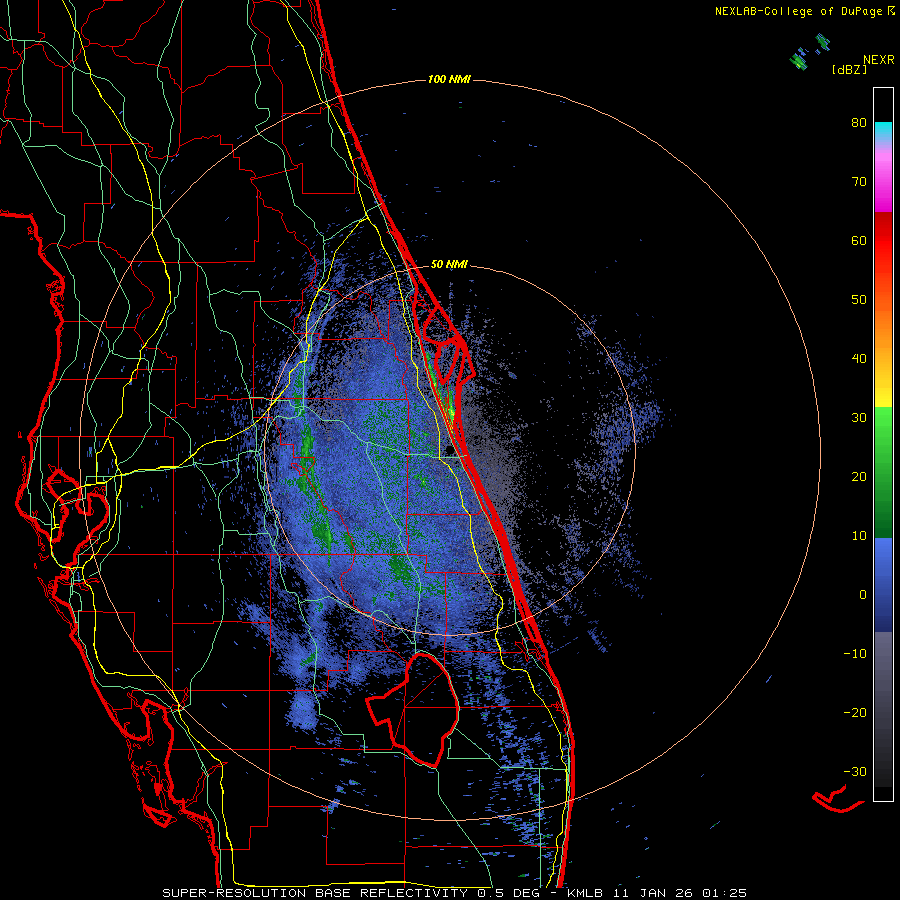This screenshot has height=900, width=900.
Task: Select the 40 value on the dBZ scale
Action: pos(859,359)
